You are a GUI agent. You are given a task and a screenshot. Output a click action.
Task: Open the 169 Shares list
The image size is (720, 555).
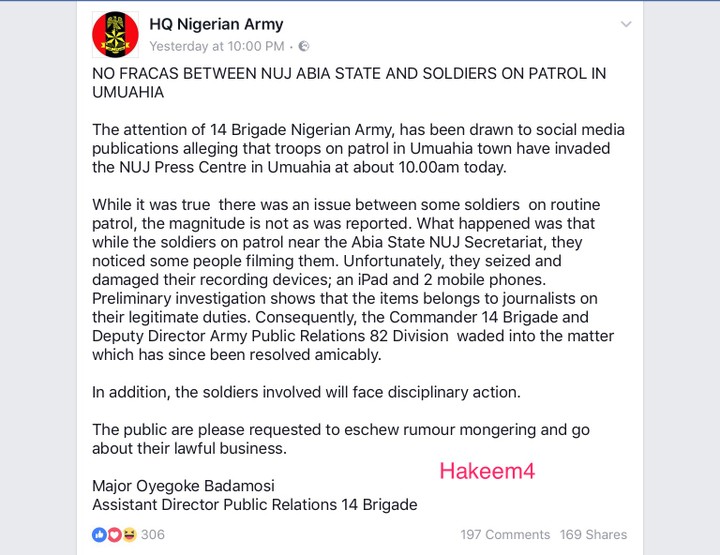[593, 535]
